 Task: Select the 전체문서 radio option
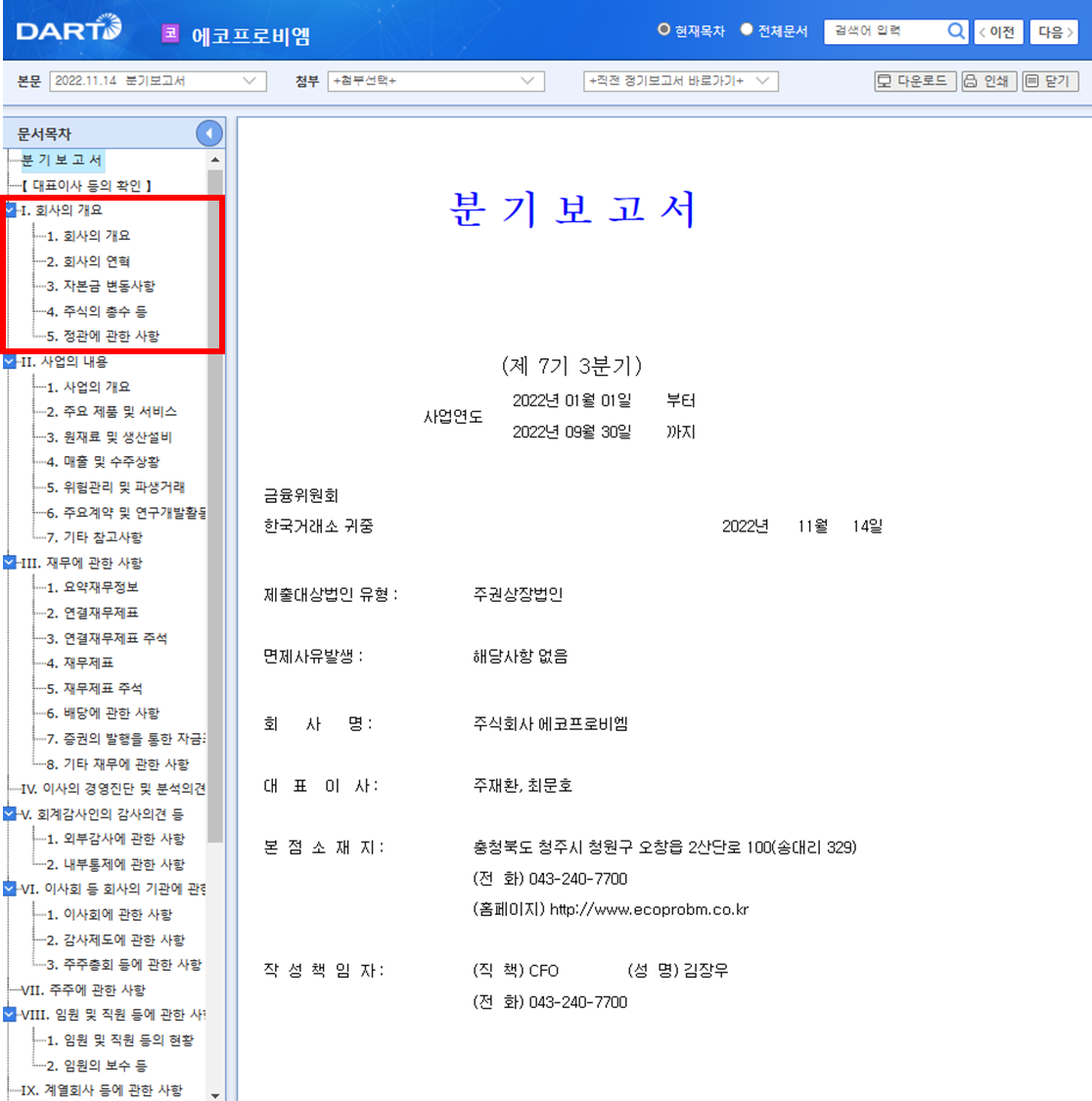(747, 29)
